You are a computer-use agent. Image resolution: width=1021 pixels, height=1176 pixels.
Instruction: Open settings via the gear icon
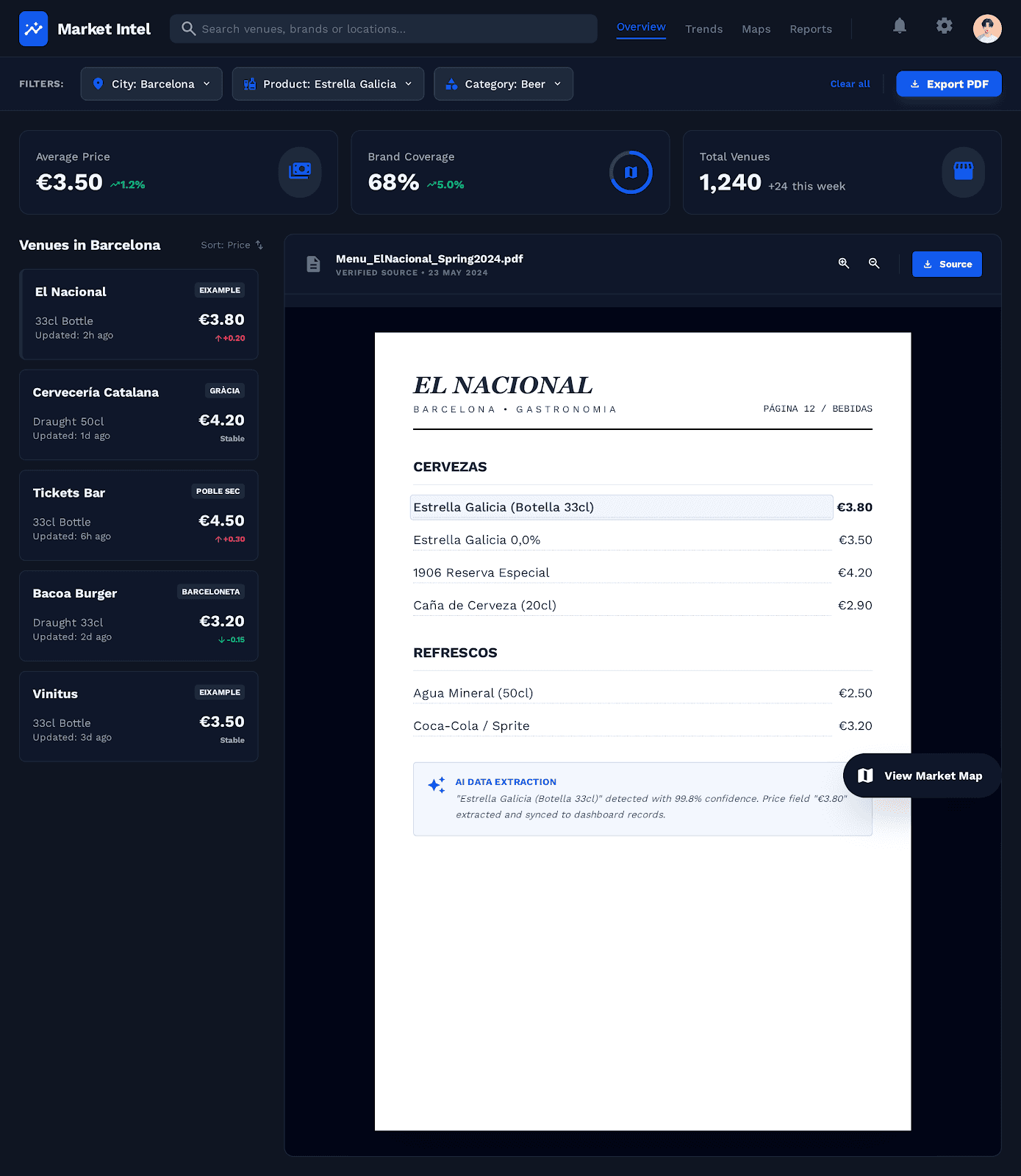coord(944,26)
